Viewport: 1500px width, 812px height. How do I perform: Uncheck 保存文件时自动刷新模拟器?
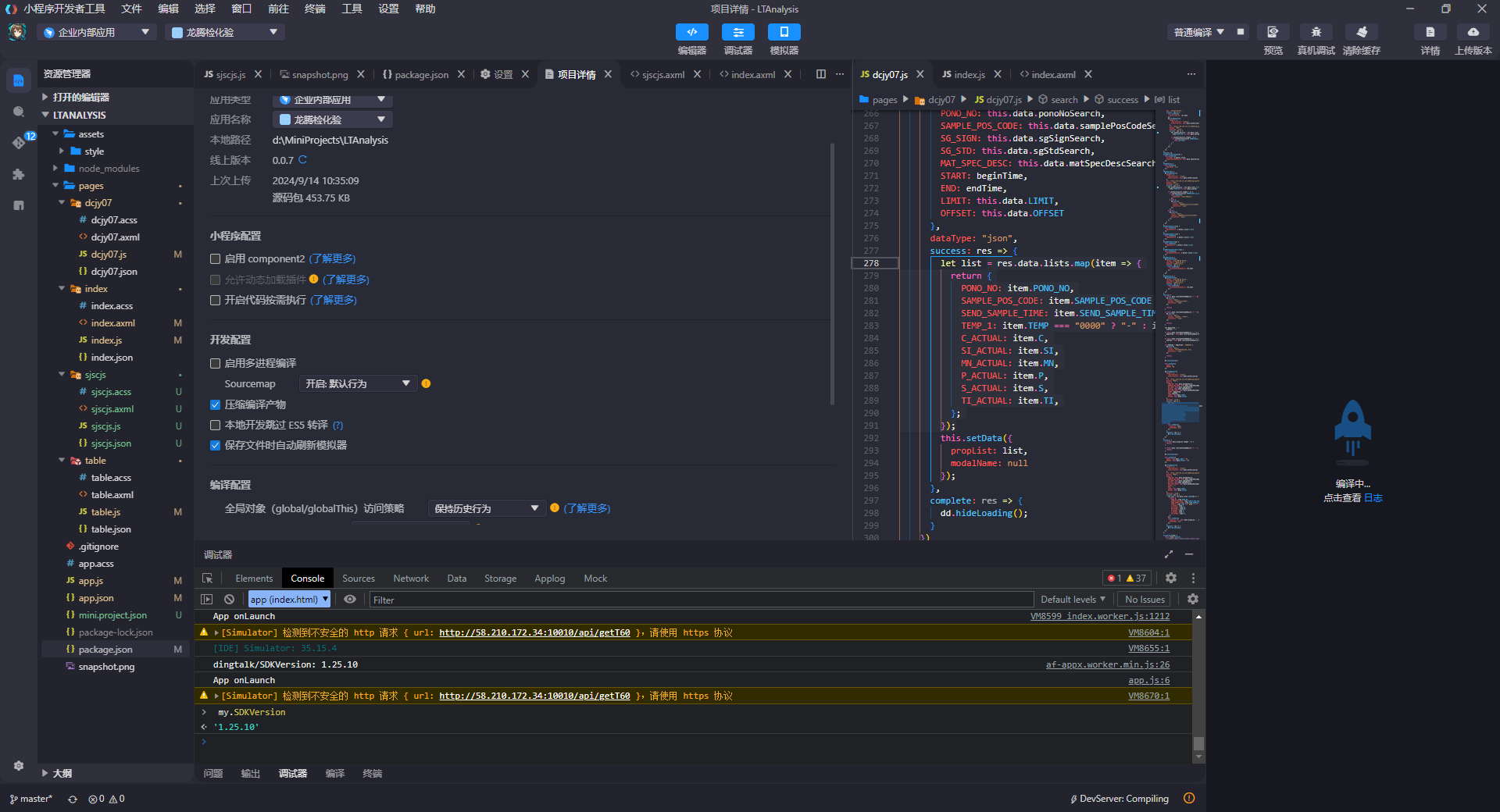[215, 446]
